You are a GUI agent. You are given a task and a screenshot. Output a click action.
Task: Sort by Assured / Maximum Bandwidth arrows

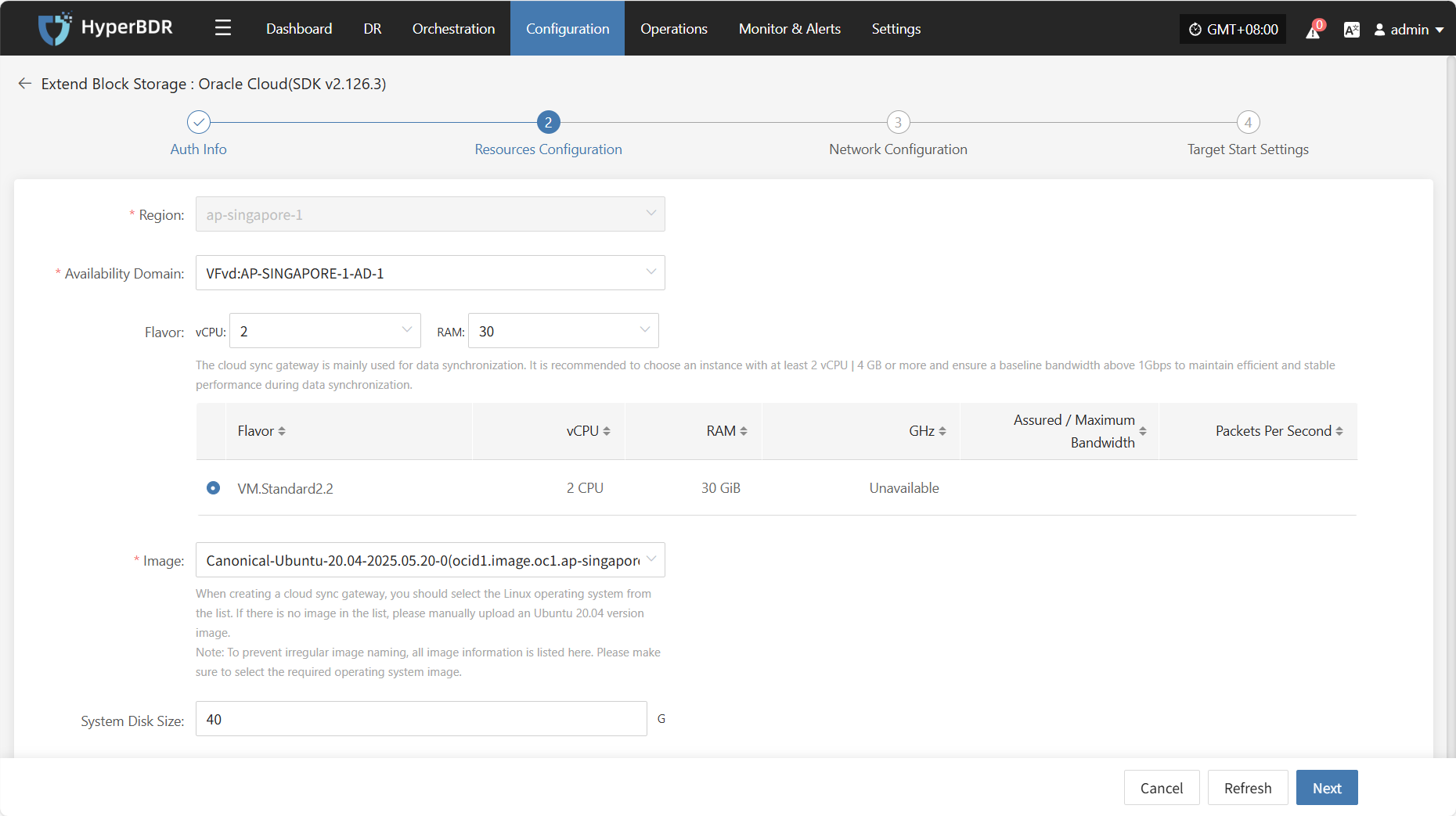[x=1143, y=431]
